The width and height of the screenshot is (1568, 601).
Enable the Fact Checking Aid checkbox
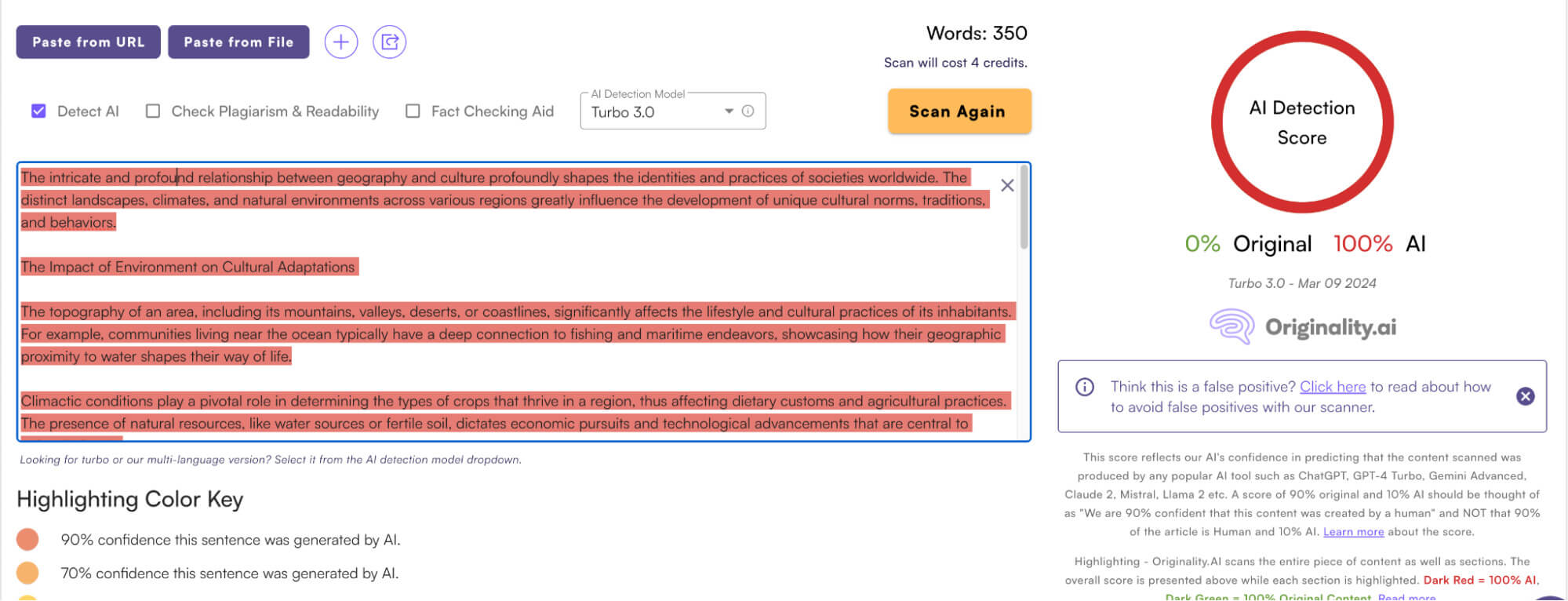point(413,111)
